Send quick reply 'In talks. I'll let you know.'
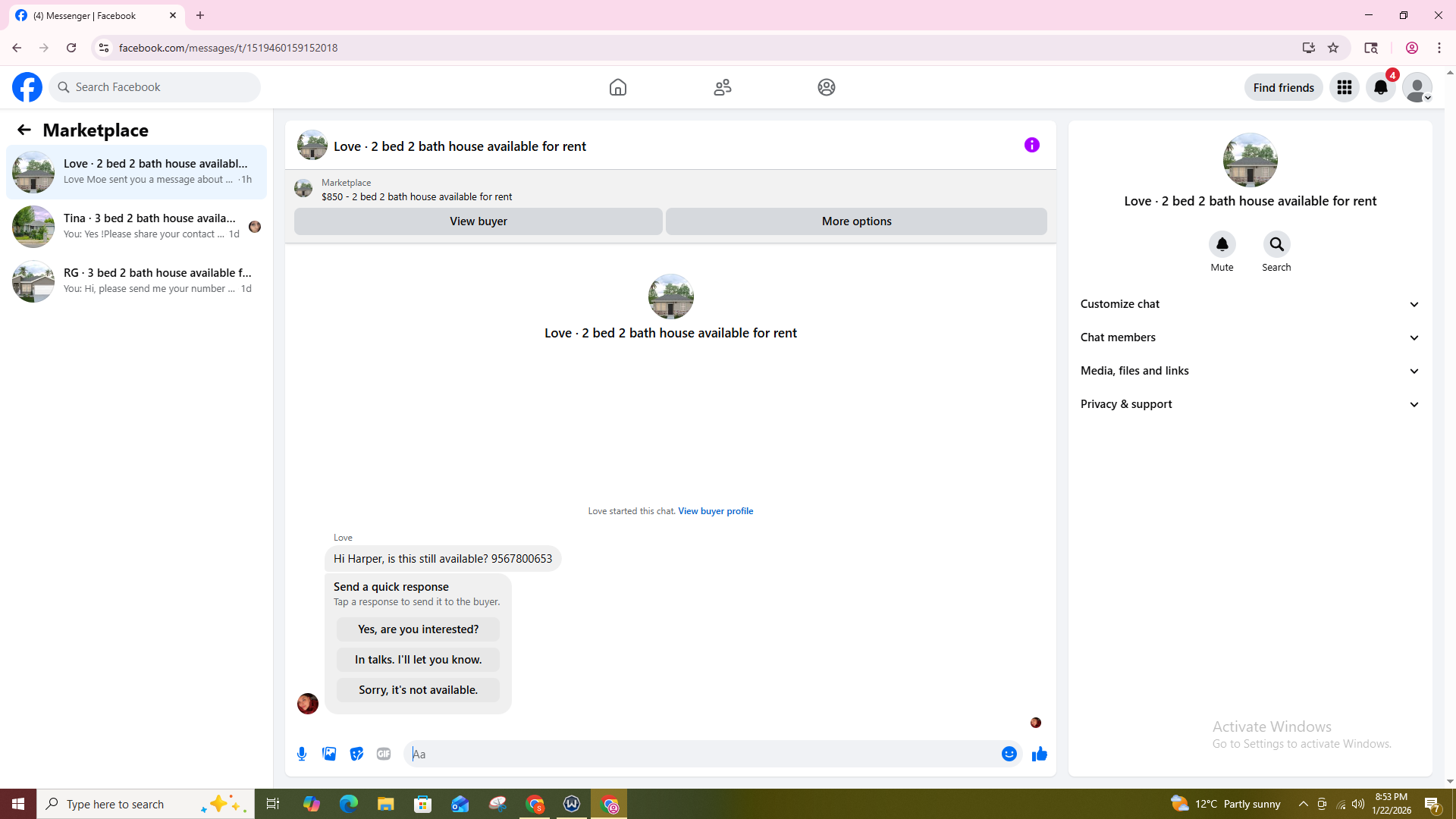The width and height of the screenshot is (1456, 819). click(x=419, y=660)
